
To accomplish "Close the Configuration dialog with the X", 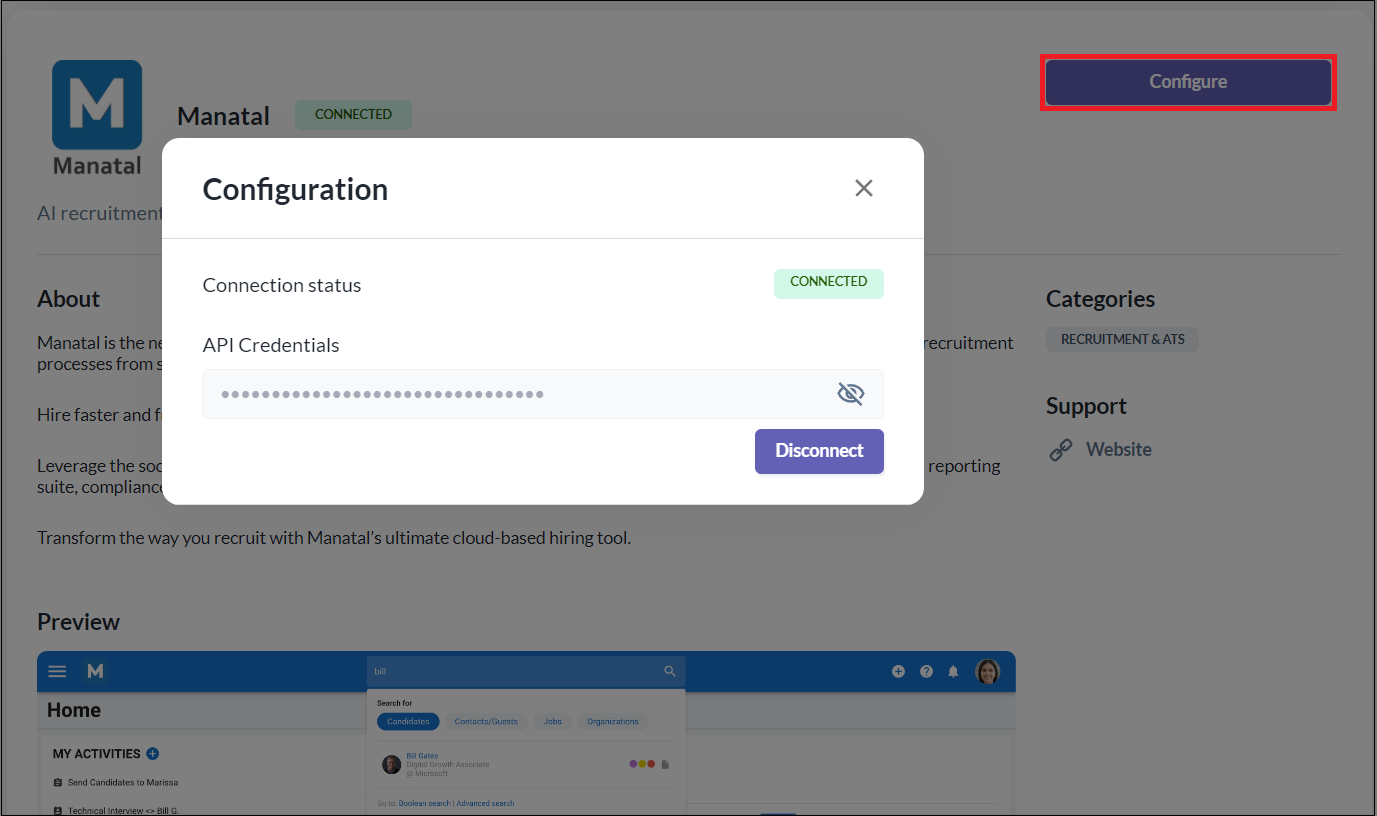I will [864, 188].
